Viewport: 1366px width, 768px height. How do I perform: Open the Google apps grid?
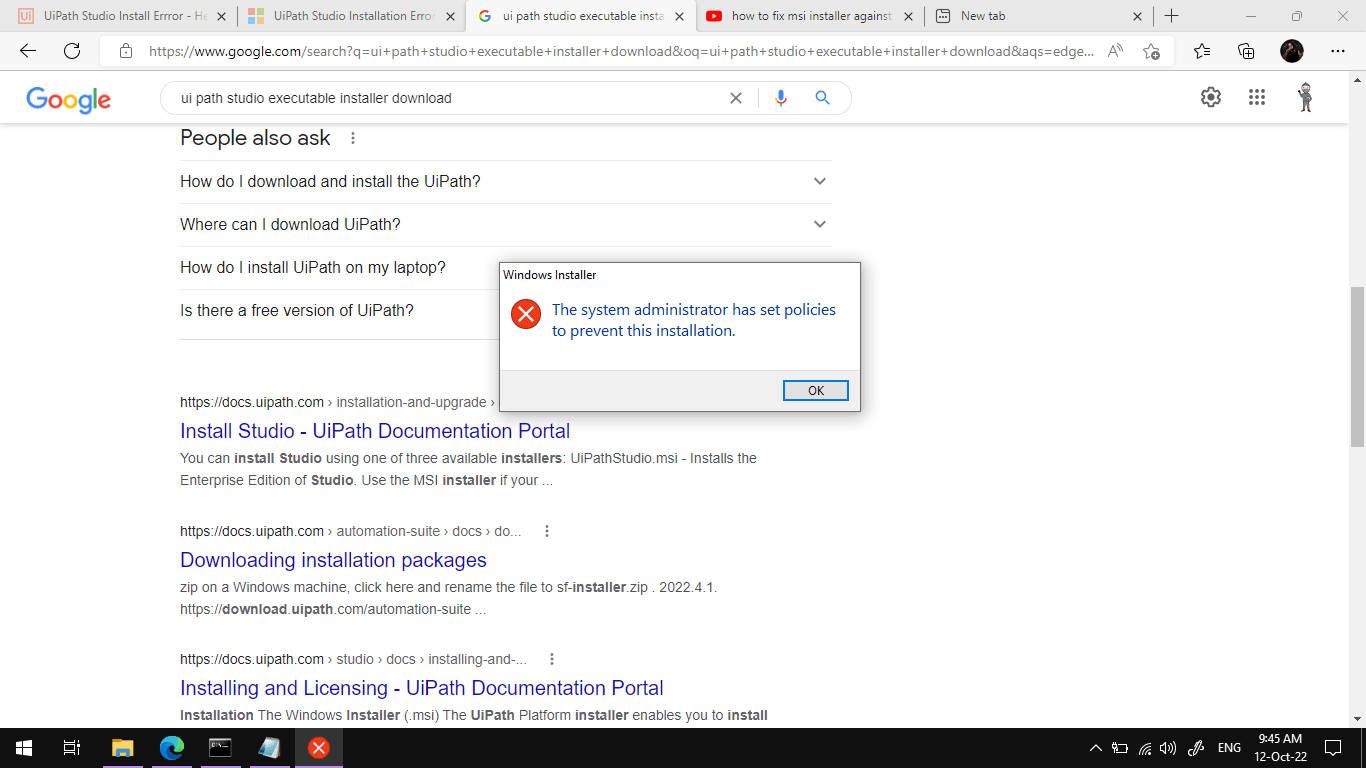[x=1257, y=97]
